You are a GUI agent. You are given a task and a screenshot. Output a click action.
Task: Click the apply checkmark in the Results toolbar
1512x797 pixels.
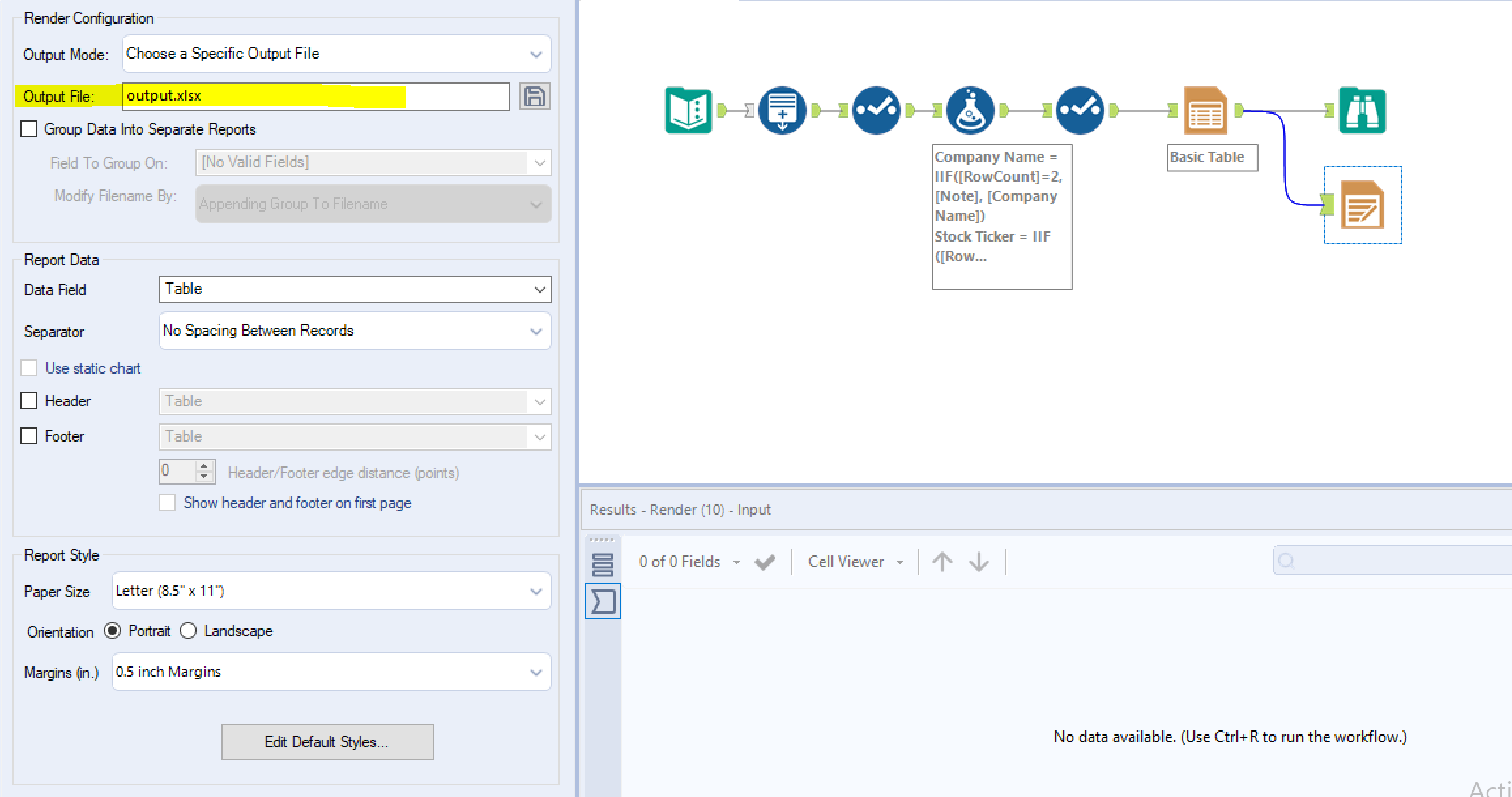click(x=765, y=561)
